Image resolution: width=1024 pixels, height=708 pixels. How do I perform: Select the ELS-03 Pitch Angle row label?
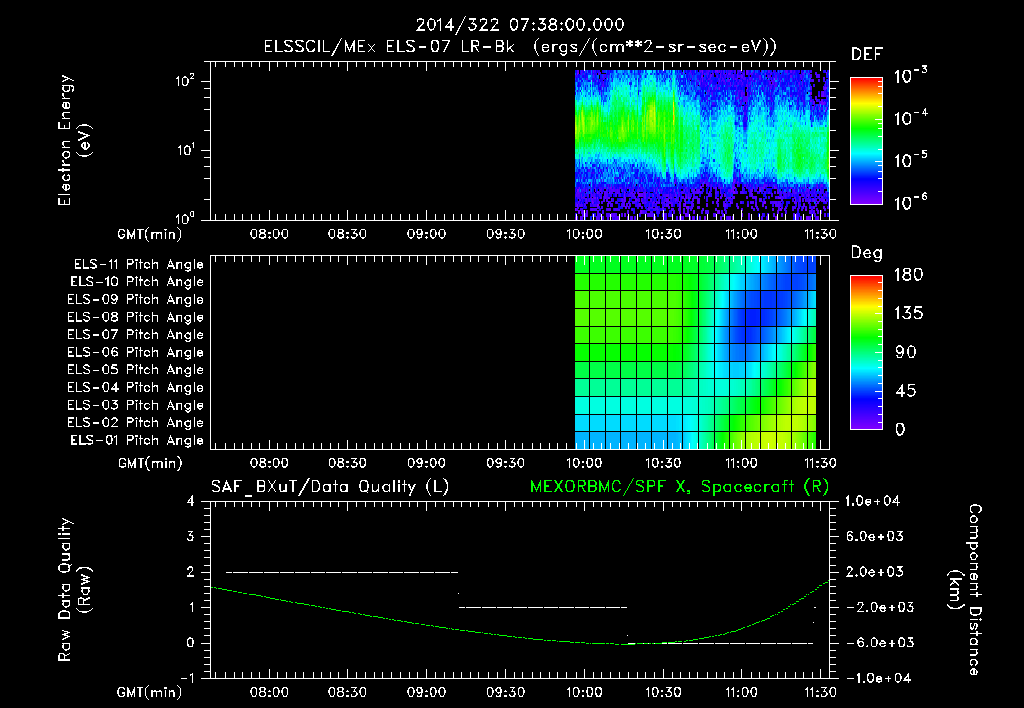click(135, 405)
